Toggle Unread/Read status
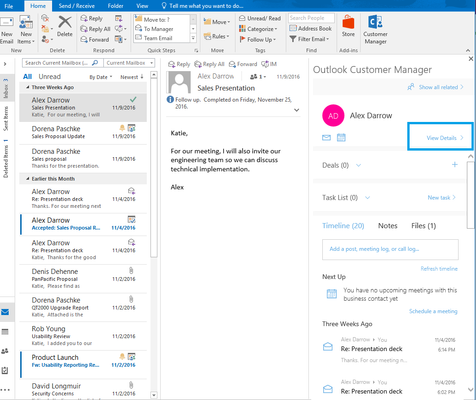 pyautogui.click(x=260, y=19)
